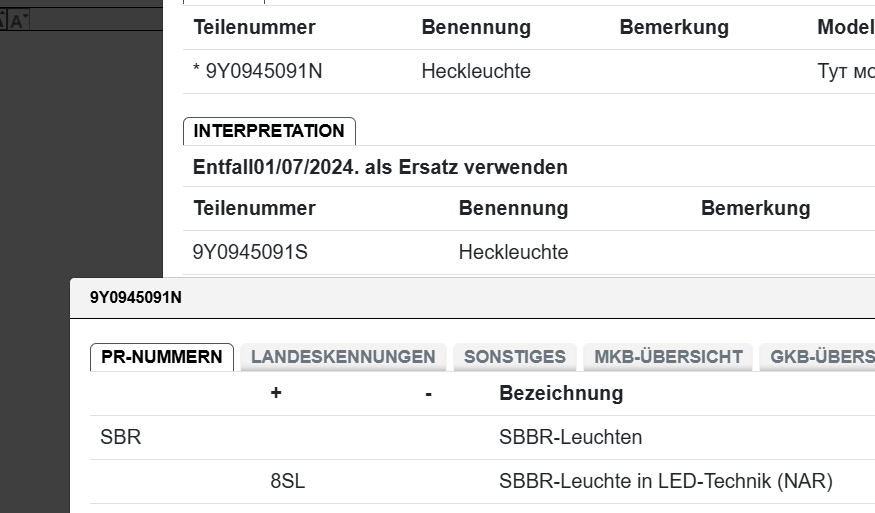Click the Model column header
Viewport: 875px width, 513px height.
coord(844,27)
